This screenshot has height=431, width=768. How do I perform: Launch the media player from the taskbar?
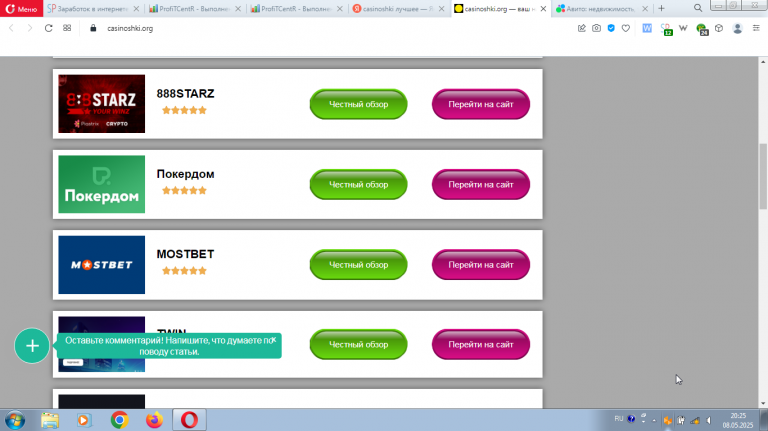point(84,420)
